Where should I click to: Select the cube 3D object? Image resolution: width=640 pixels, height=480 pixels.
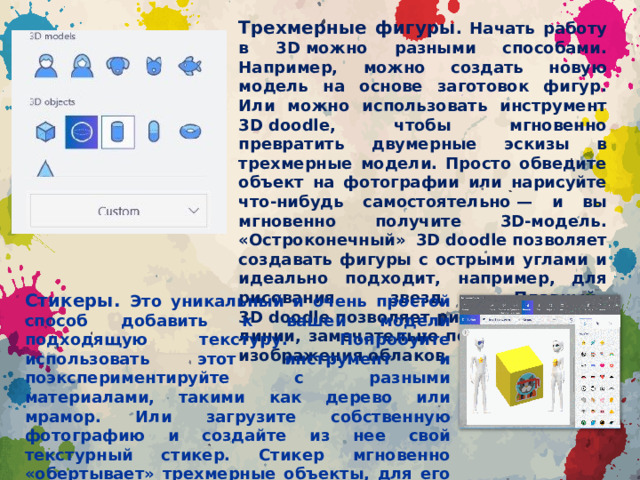(x=46, y=132)
